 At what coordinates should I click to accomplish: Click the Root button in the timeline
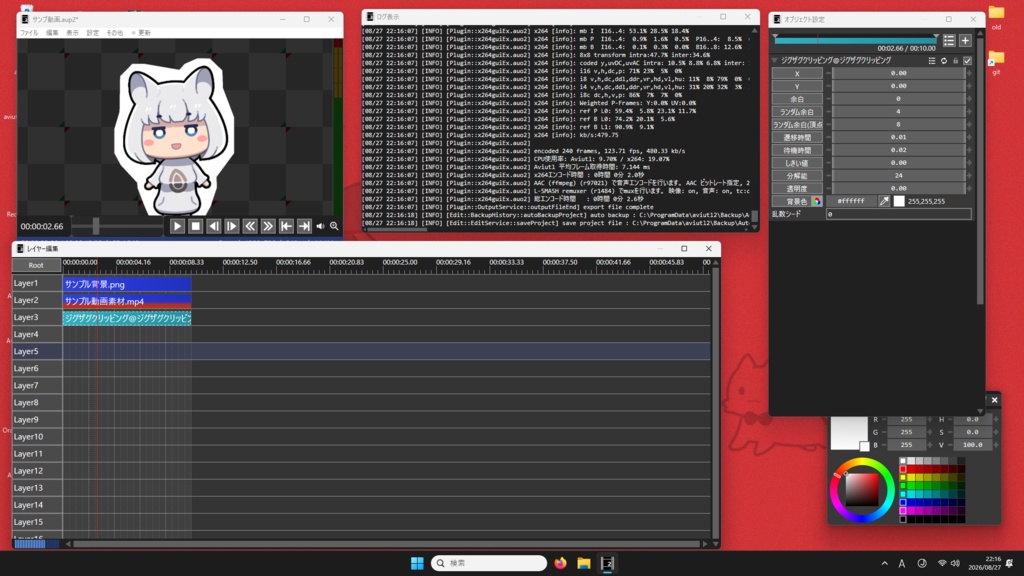pos(37,265)
